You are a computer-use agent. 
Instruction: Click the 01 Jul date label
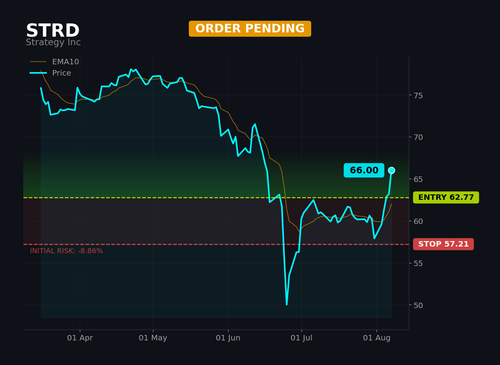[x=301, y=338]
